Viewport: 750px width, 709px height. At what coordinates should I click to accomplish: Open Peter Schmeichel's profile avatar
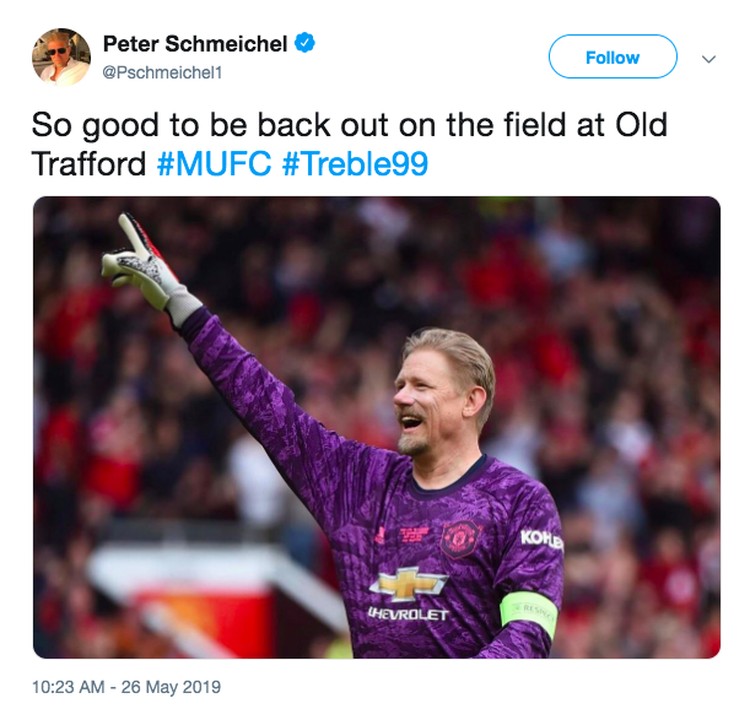pyautogui.click(x=61, y=57)
